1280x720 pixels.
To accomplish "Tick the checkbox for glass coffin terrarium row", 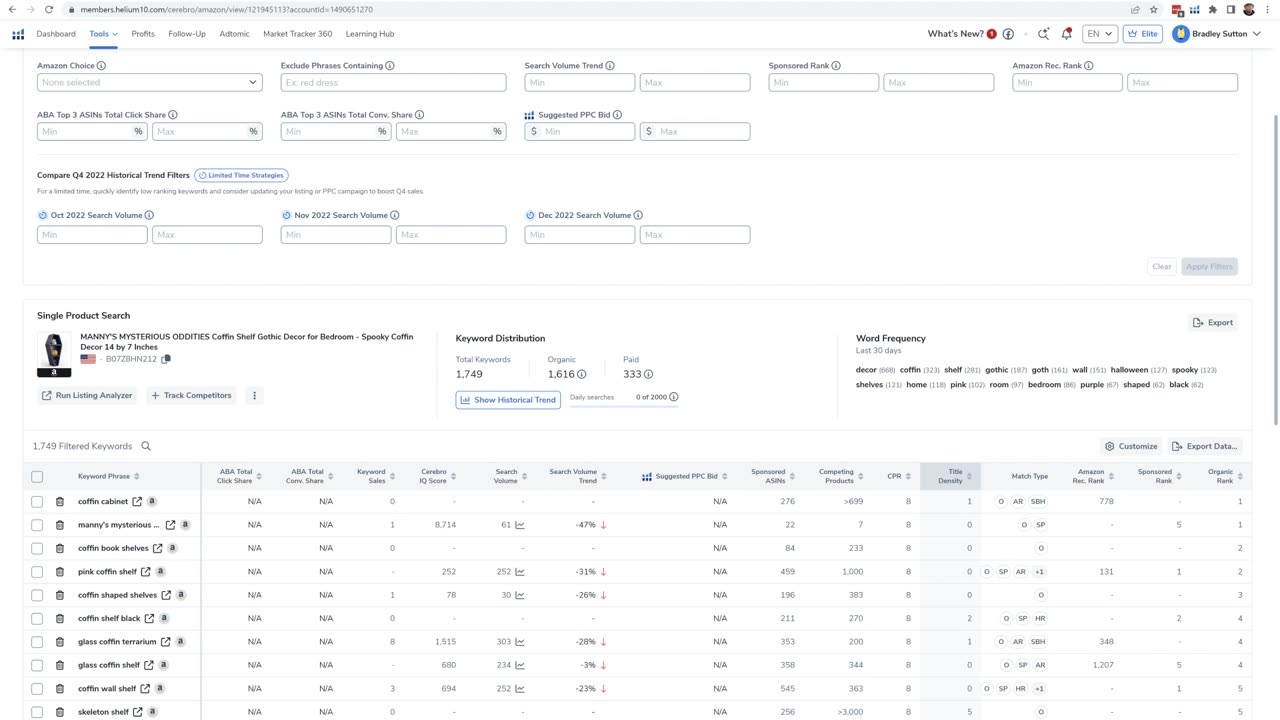I will (x=37, y=642).
